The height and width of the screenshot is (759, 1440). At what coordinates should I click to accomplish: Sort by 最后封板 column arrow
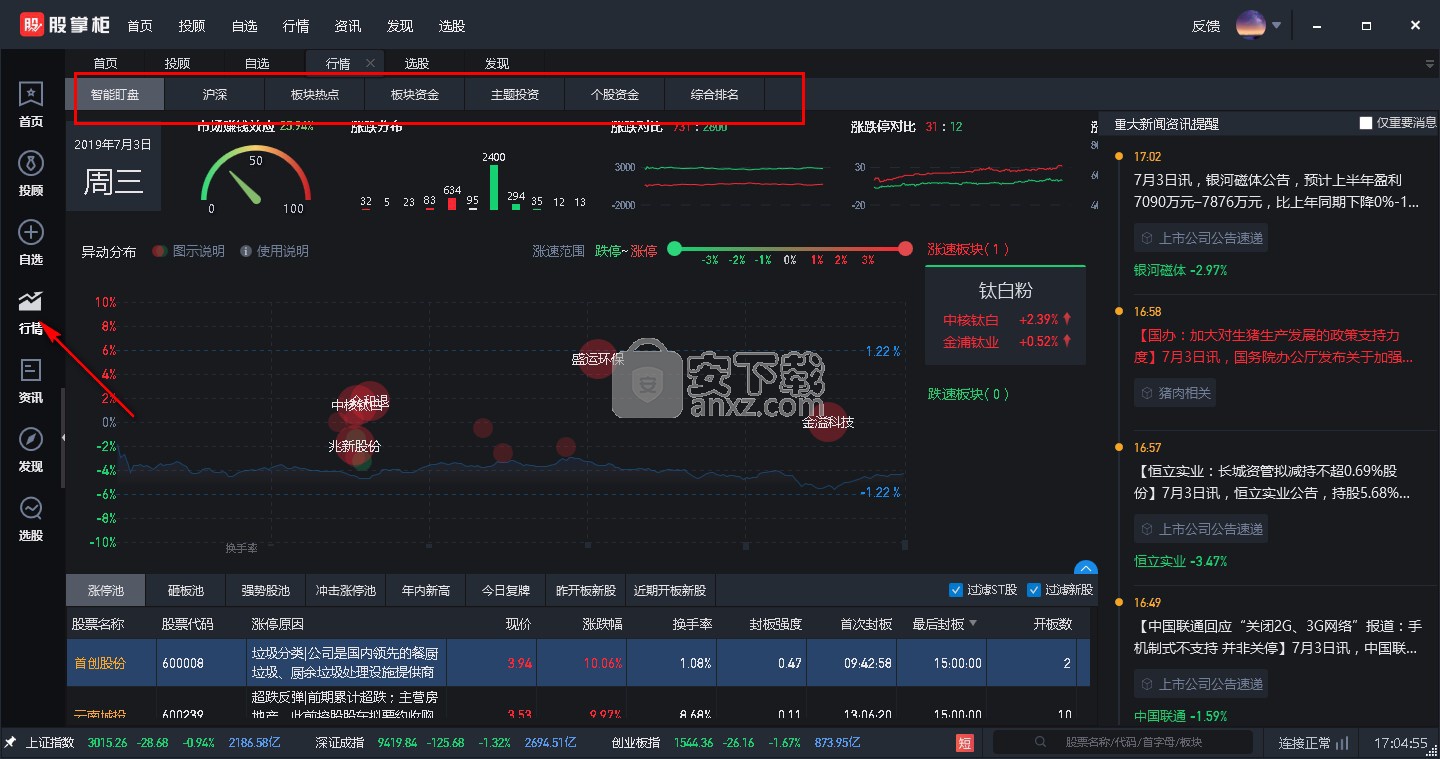coord(974,623)
